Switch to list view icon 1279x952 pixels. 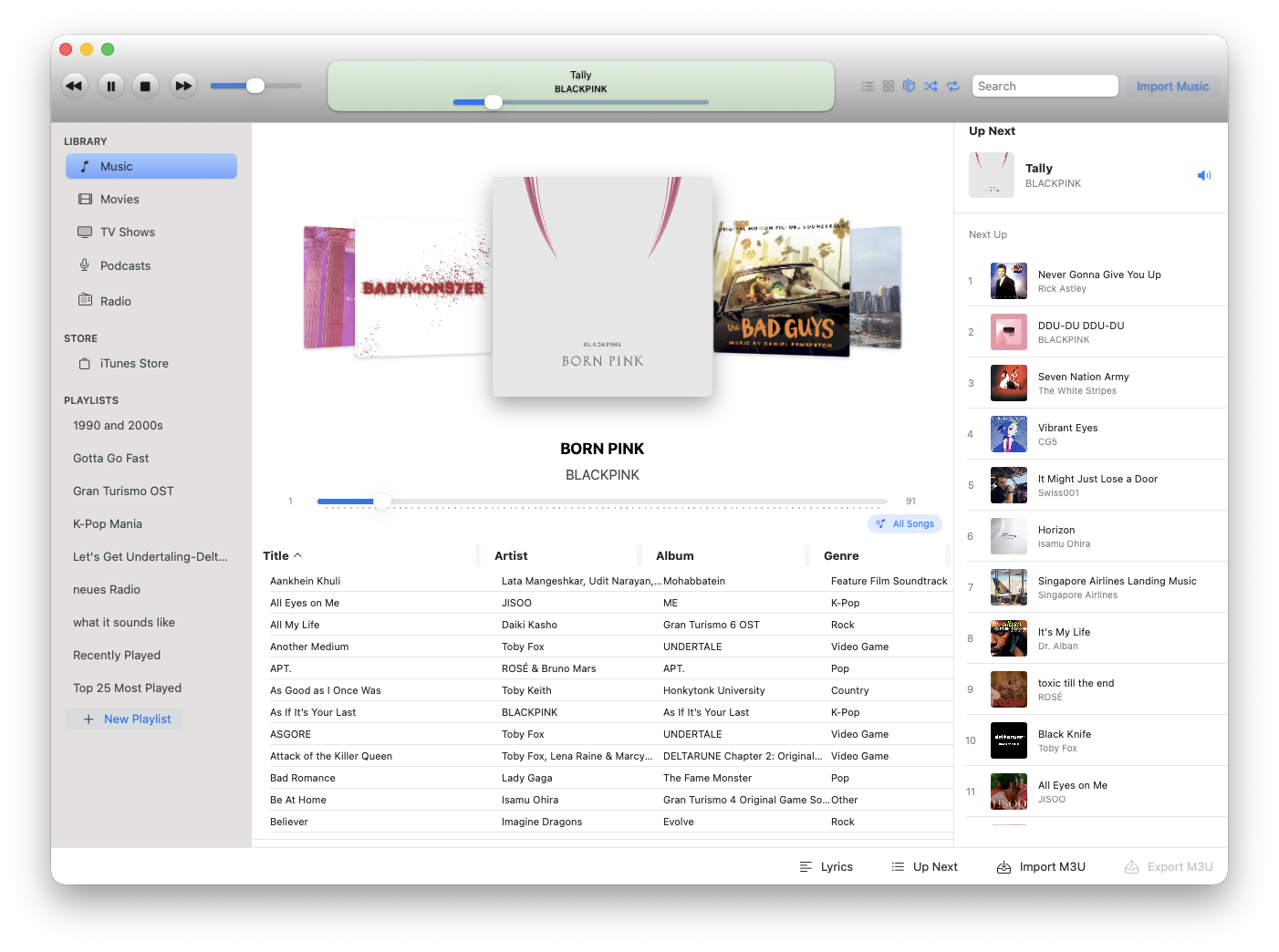[x=868, y=86]
